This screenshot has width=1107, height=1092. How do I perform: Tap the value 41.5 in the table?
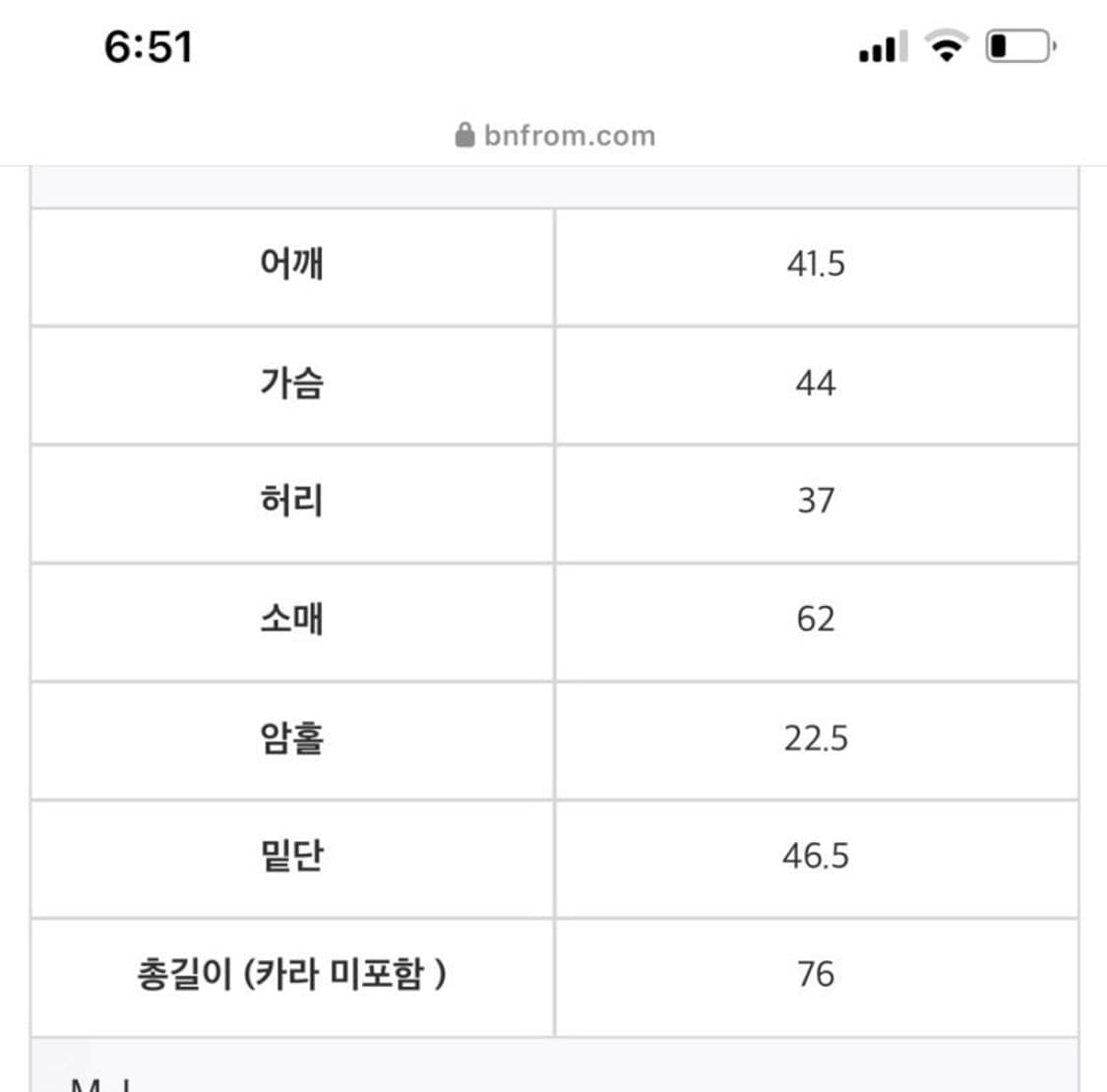click(x=817, y=264)
